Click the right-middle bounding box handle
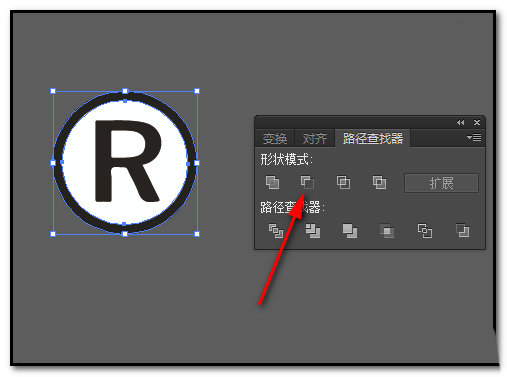The height and width of the screenshot is (377, 507). (197, 163)
